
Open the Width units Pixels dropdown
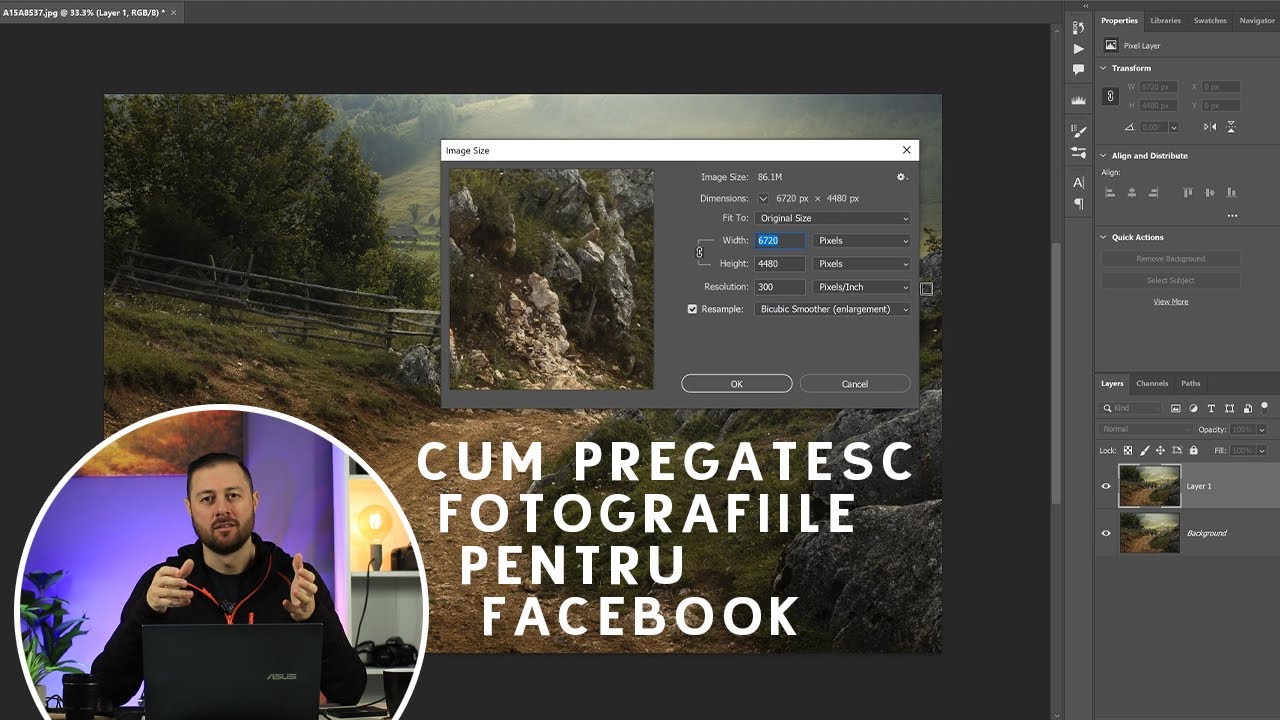click(x=863, y=241)
